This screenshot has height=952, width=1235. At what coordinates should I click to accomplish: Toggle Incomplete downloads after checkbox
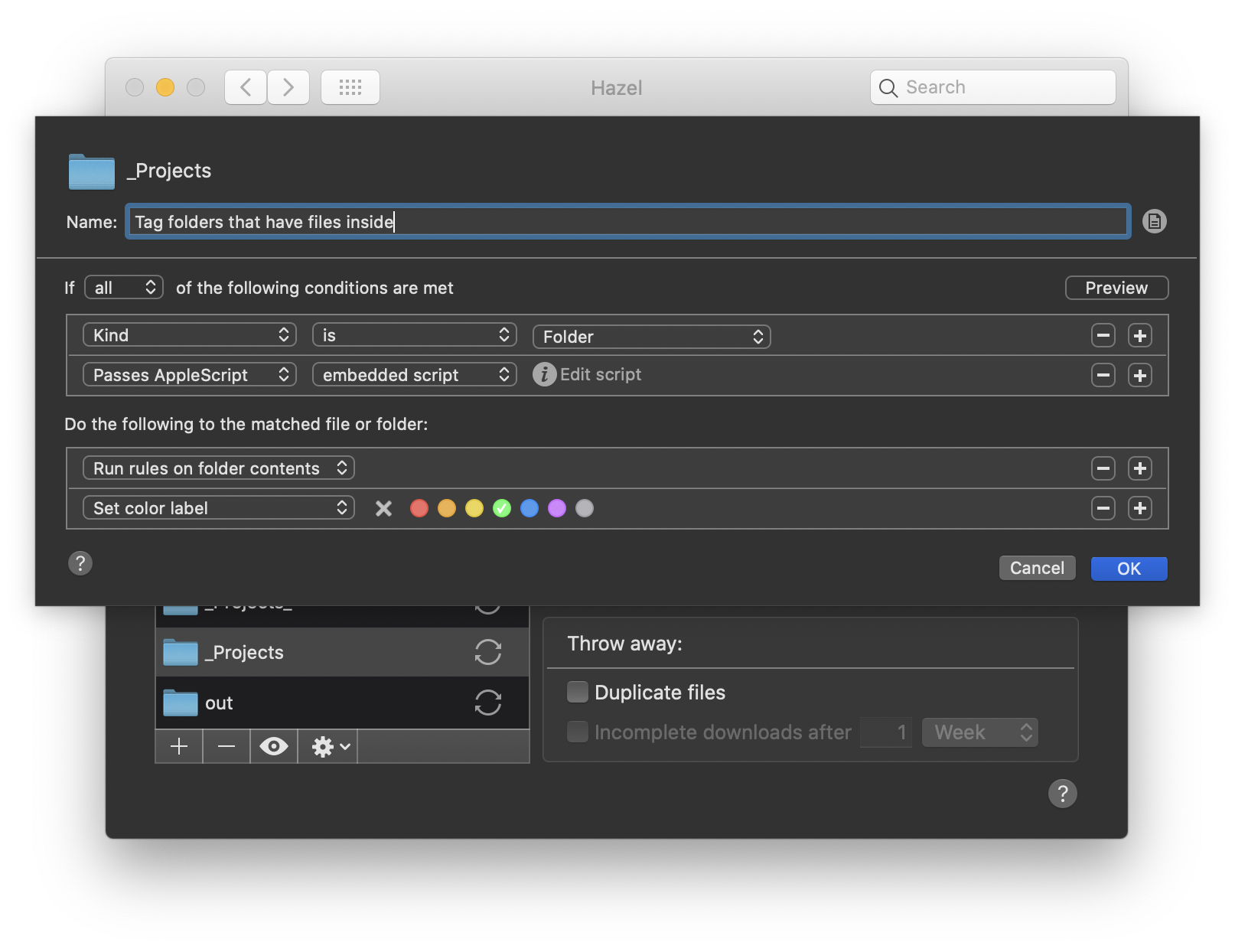coord(578,732)
